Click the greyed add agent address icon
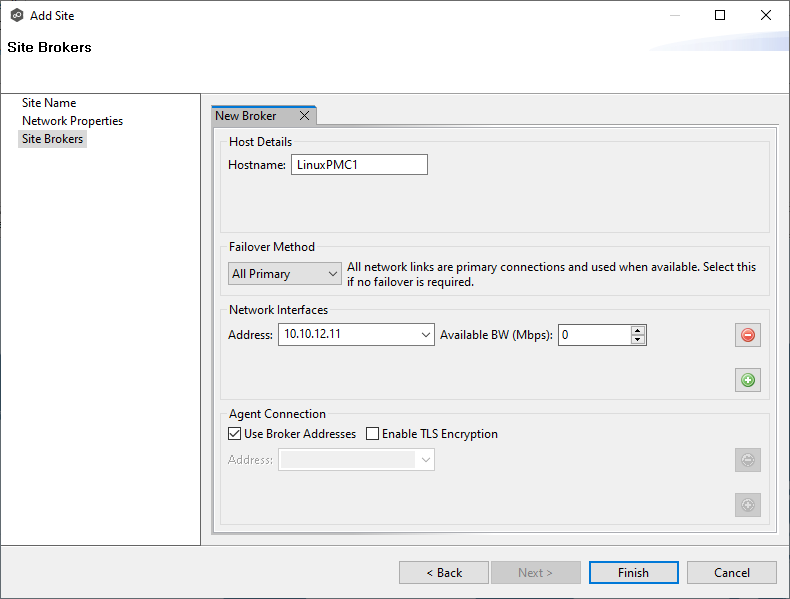The image size is (790, 599). [x=747, y=505]
